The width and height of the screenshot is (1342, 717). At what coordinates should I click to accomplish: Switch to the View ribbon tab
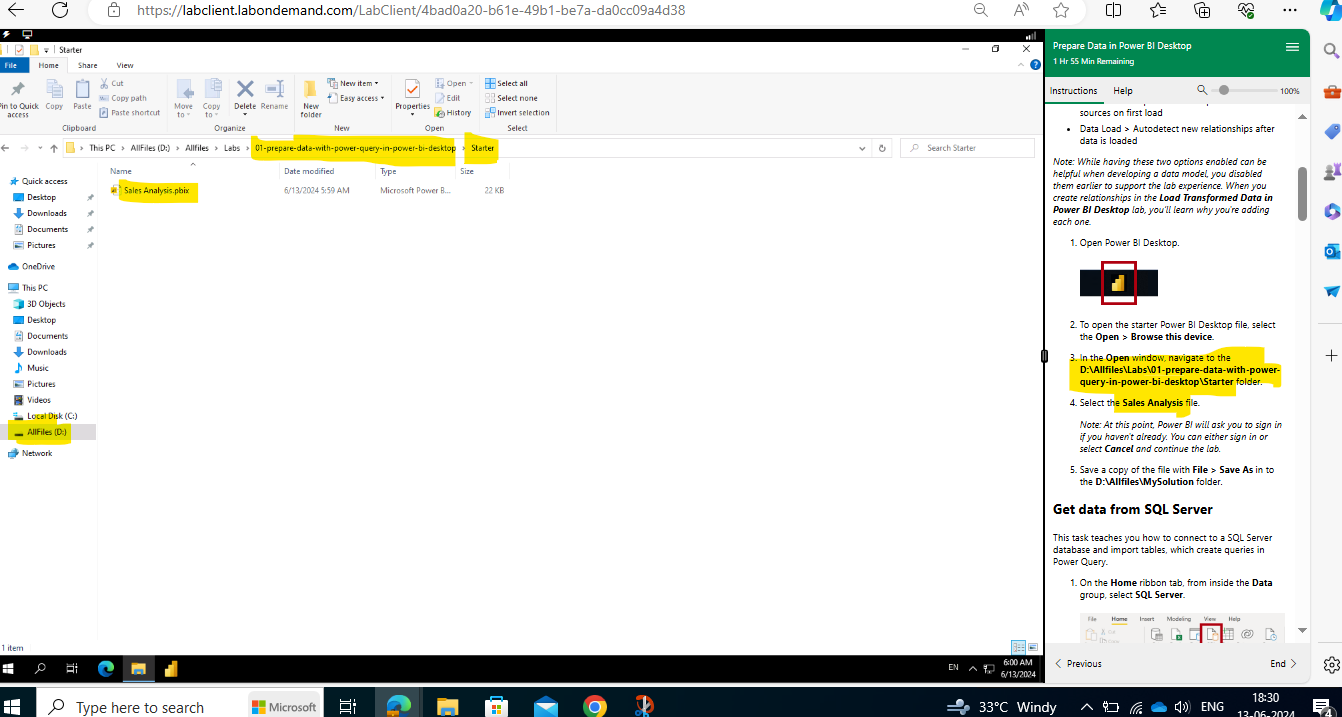[125, 65]
